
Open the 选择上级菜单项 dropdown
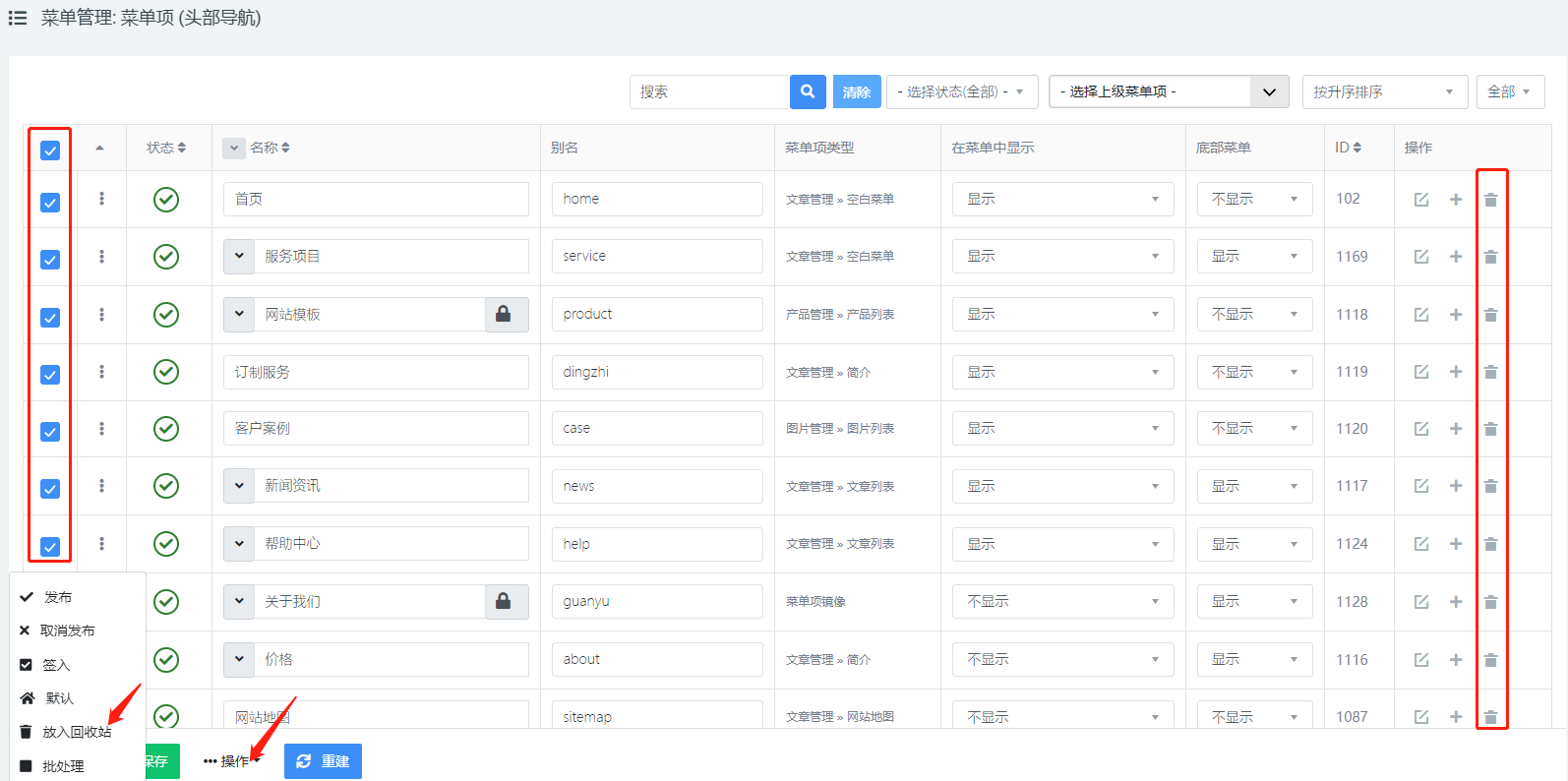pyautogui.click(x=1168, y=91)
